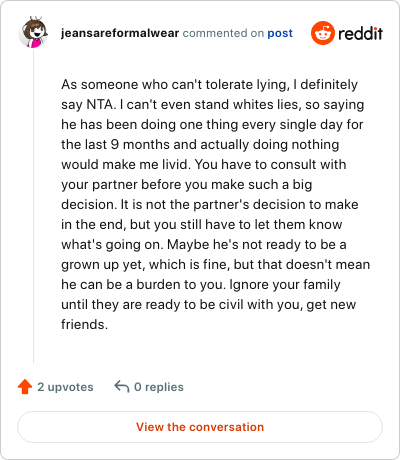Screen dimensions: 400x460
Task: Click the Reddit Snoo logo icon
Action: (x=322, y=33)
